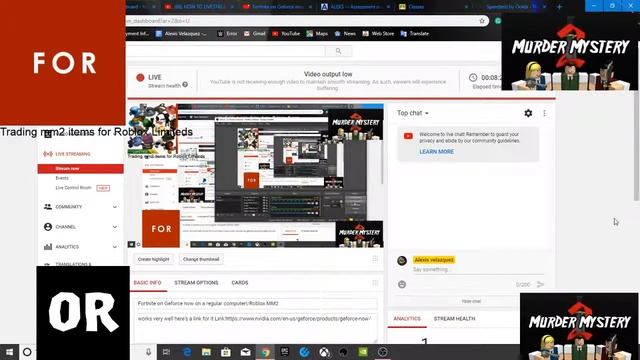This screenshot has width=640, height=360.
Task: Open Task View on the taskbar
Action: point(166,352)
